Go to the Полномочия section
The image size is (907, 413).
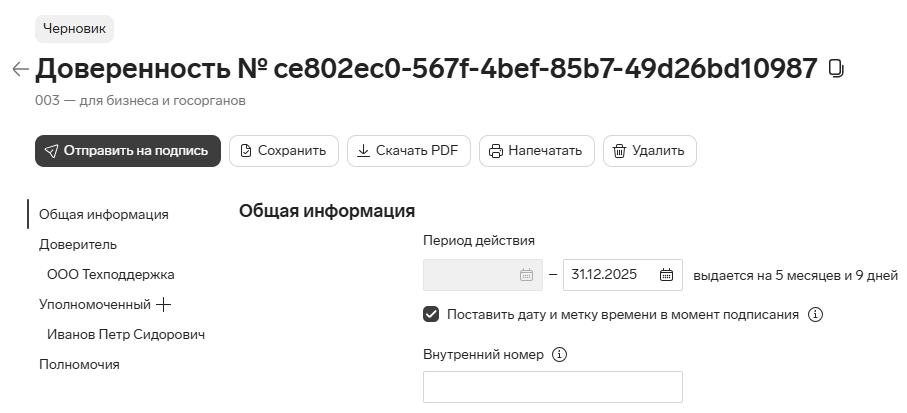(x=79, y=365)
